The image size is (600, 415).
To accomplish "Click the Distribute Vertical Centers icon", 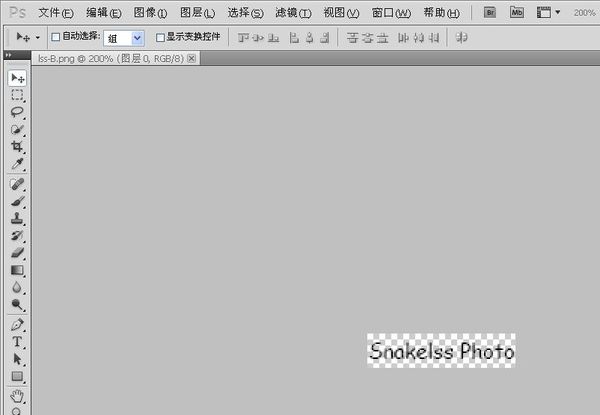I will click(x=368, y=37).
